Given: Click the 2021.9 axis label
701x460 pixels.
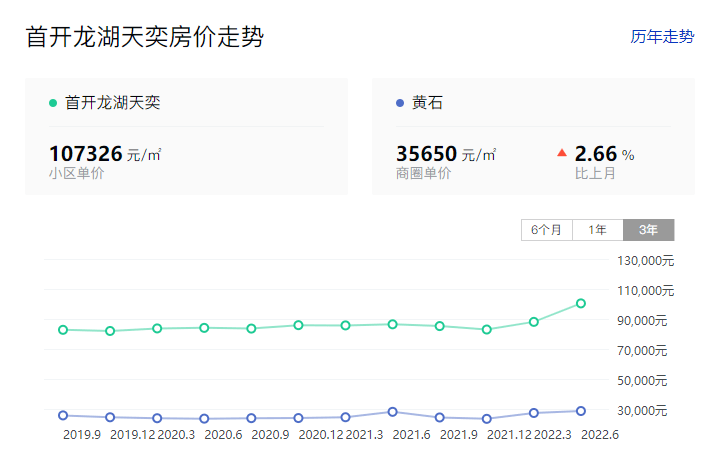Looking at the screenshot, I should click(x=459, y=435).
